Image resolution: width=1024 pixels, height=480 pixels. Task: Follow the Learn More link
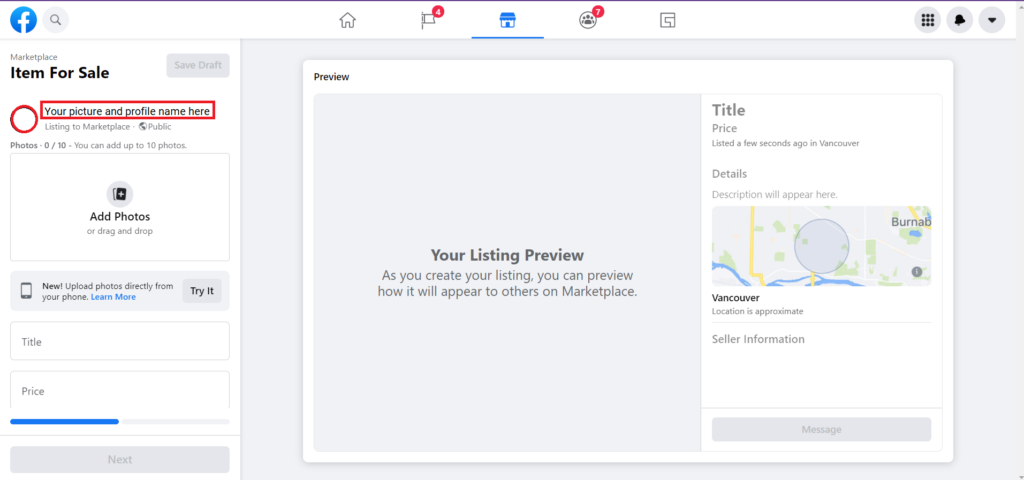[x=114, y=297]
